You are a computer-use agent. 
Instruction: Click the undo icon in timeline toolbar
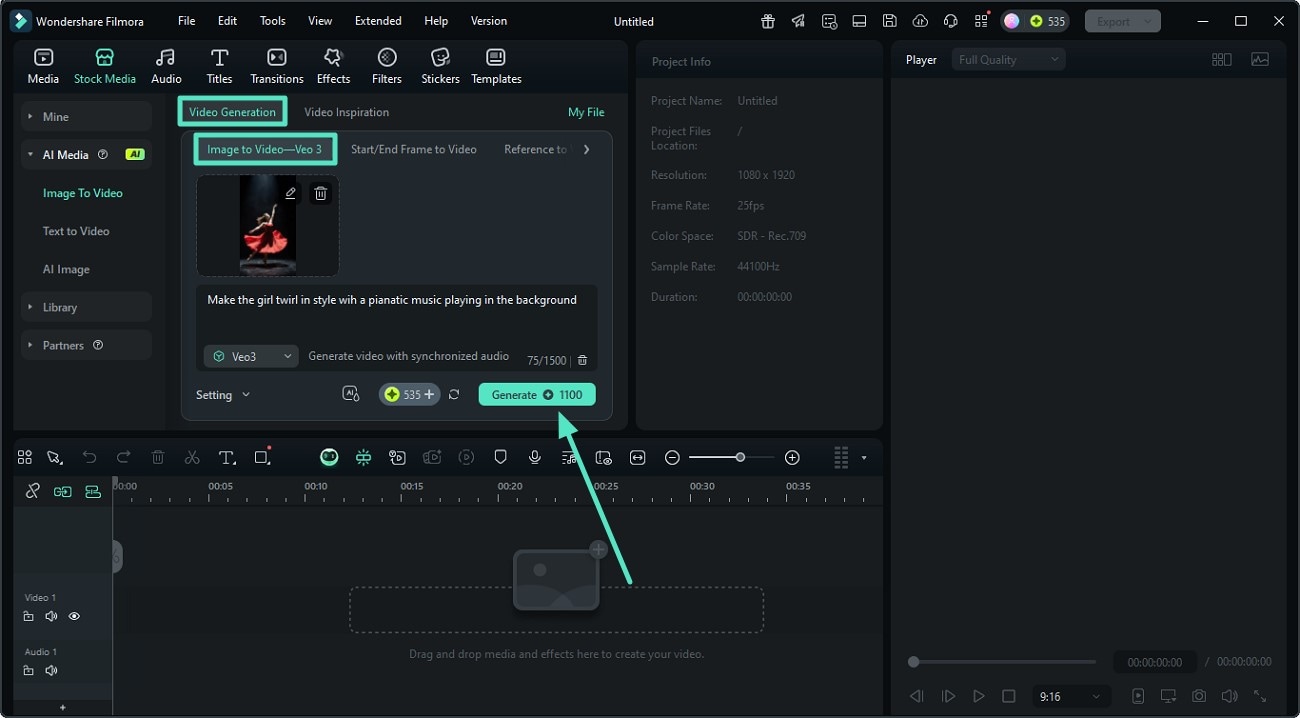tap(90, 457)
